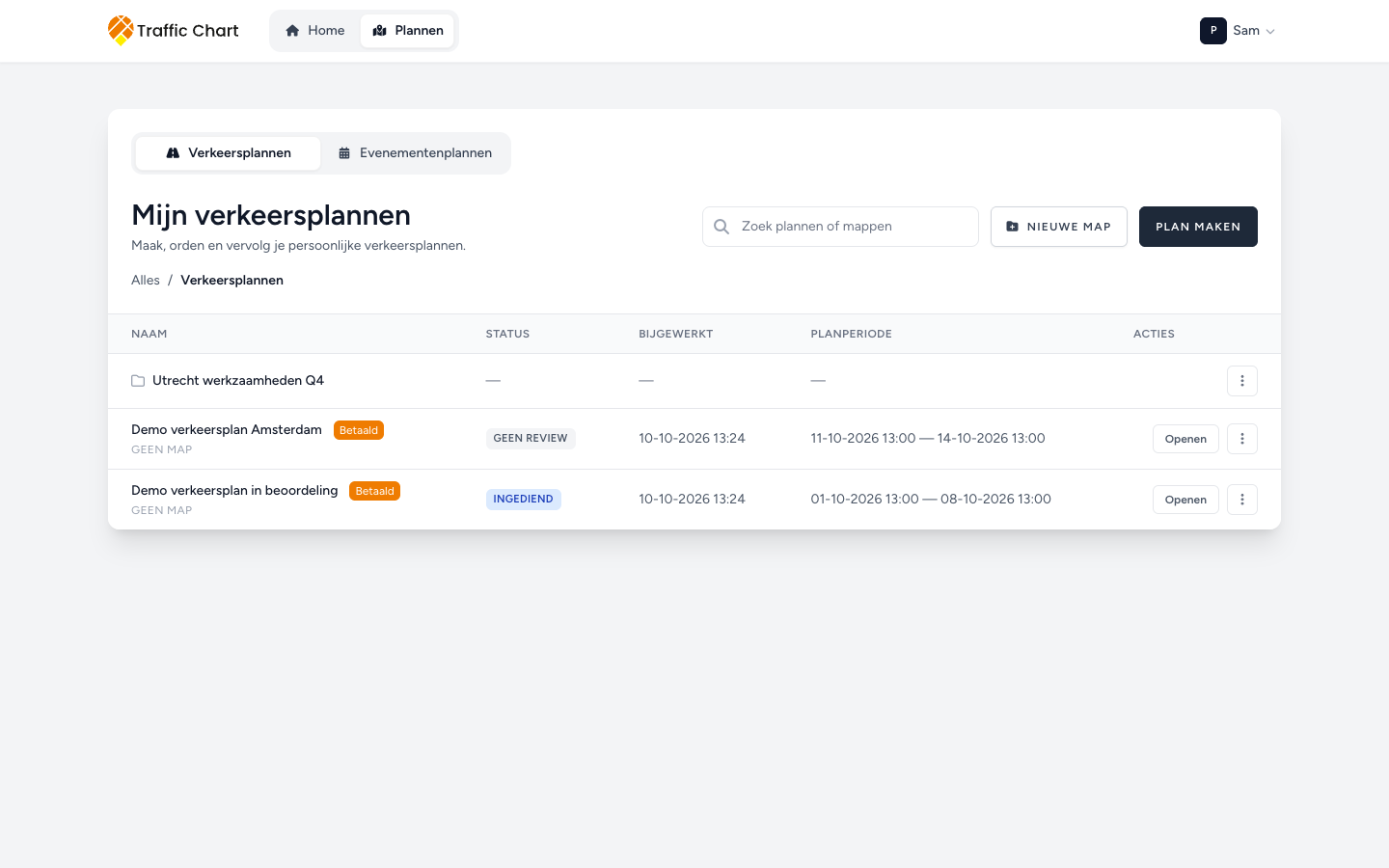Image resolution: width=1389 pixels, height=868 pixels.
Task: Open the Demo verkeersplan in beoordeling plan
Action: pos(1185,500)
